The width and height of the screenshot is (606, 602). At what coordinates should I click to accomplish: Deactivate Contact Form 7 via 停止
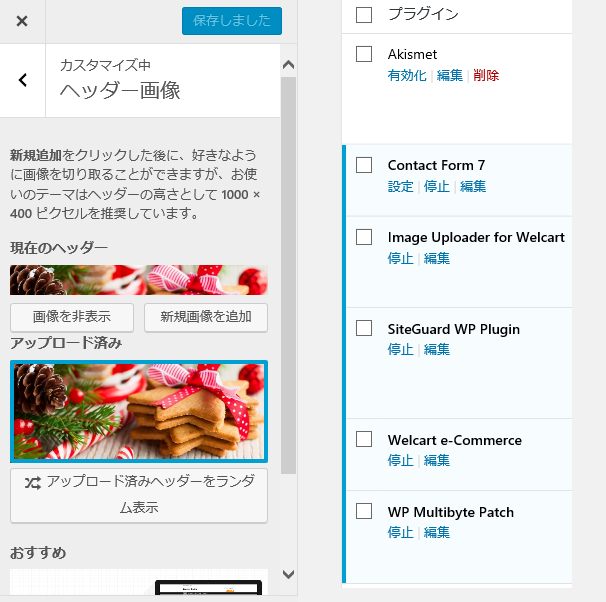click(x=437, y=187)
